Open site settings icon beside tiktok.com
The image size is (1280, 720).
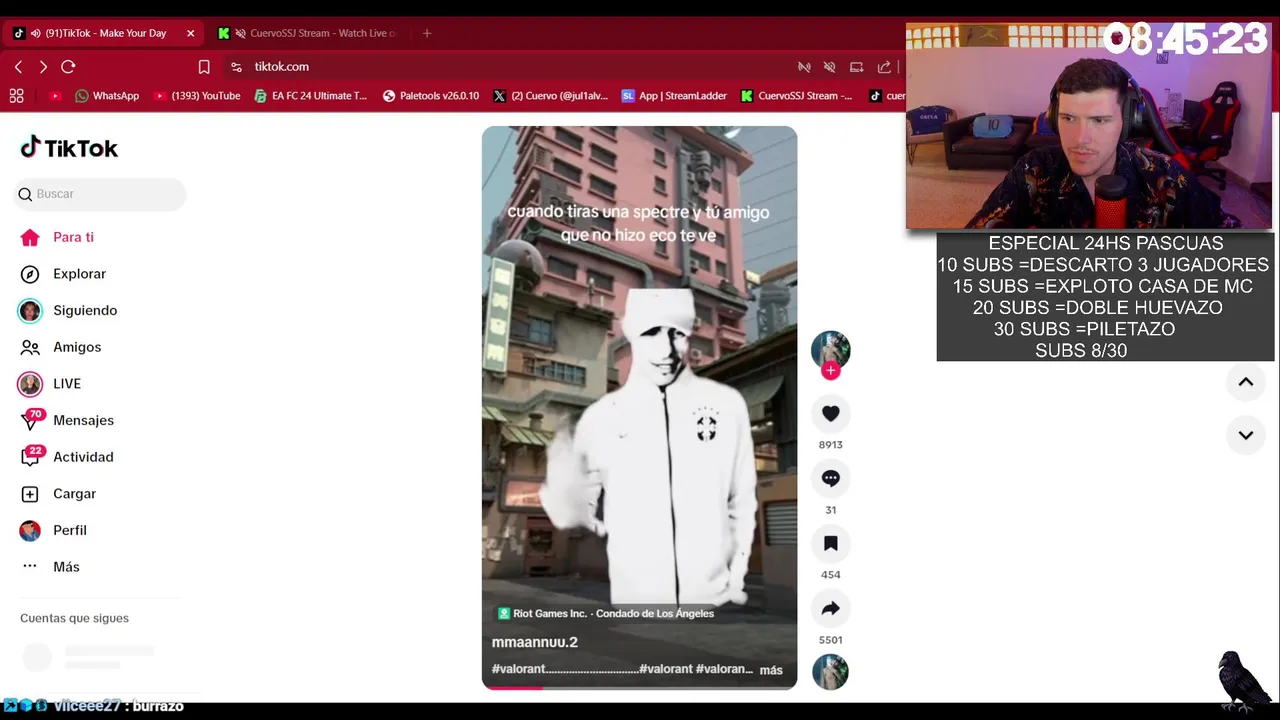236,67
